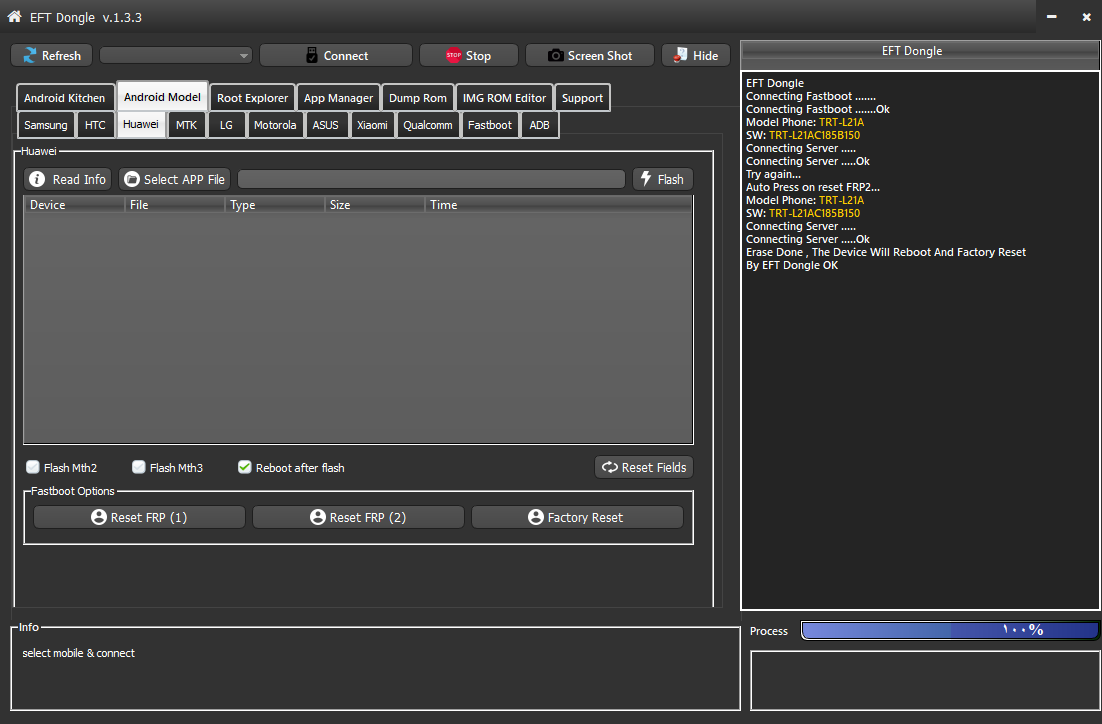Click the Read Info button label

point(79,179)
